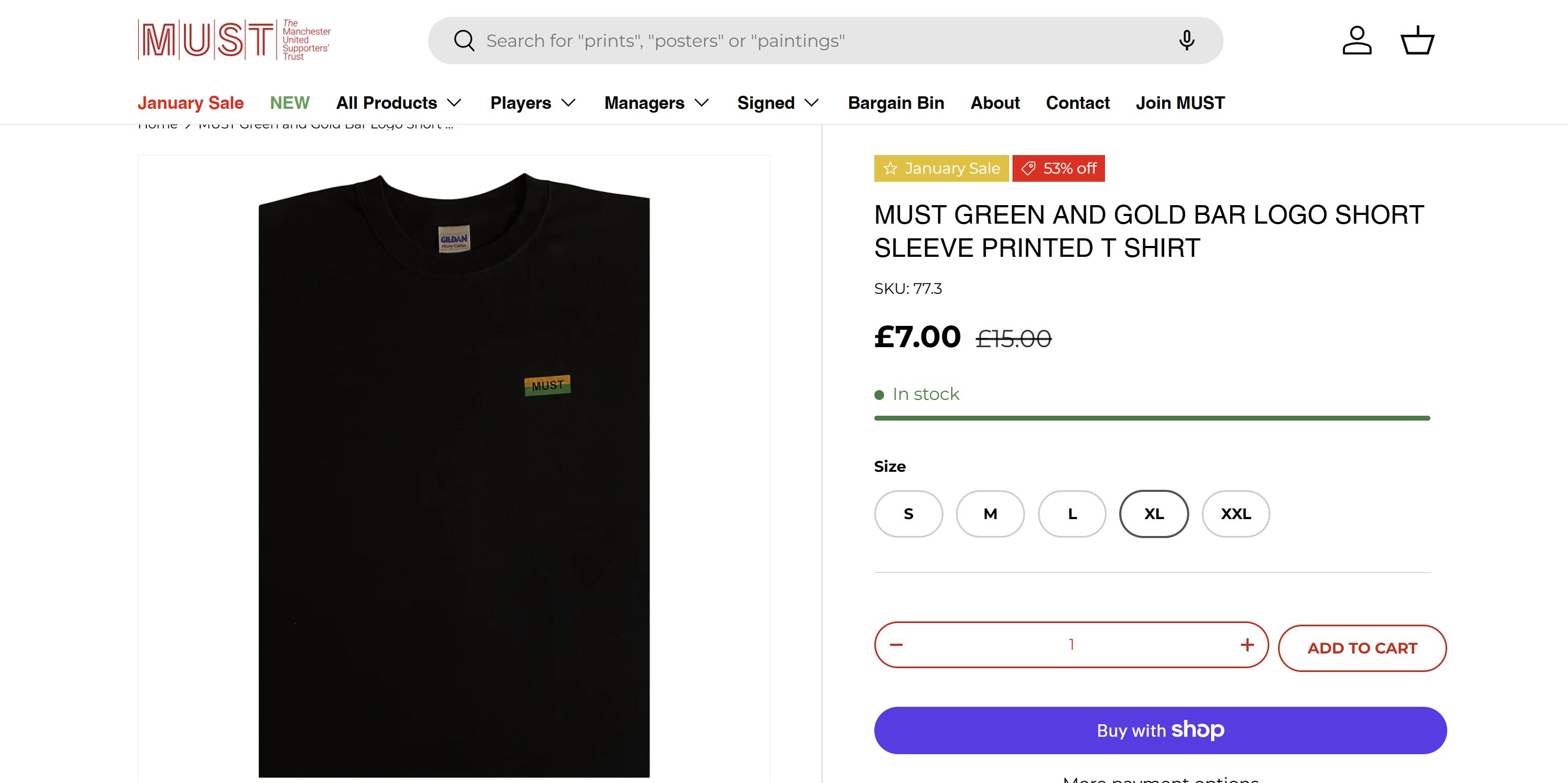Click the T-shirt product image
This screenshot has height=783, width=1568.
point(454,469)
